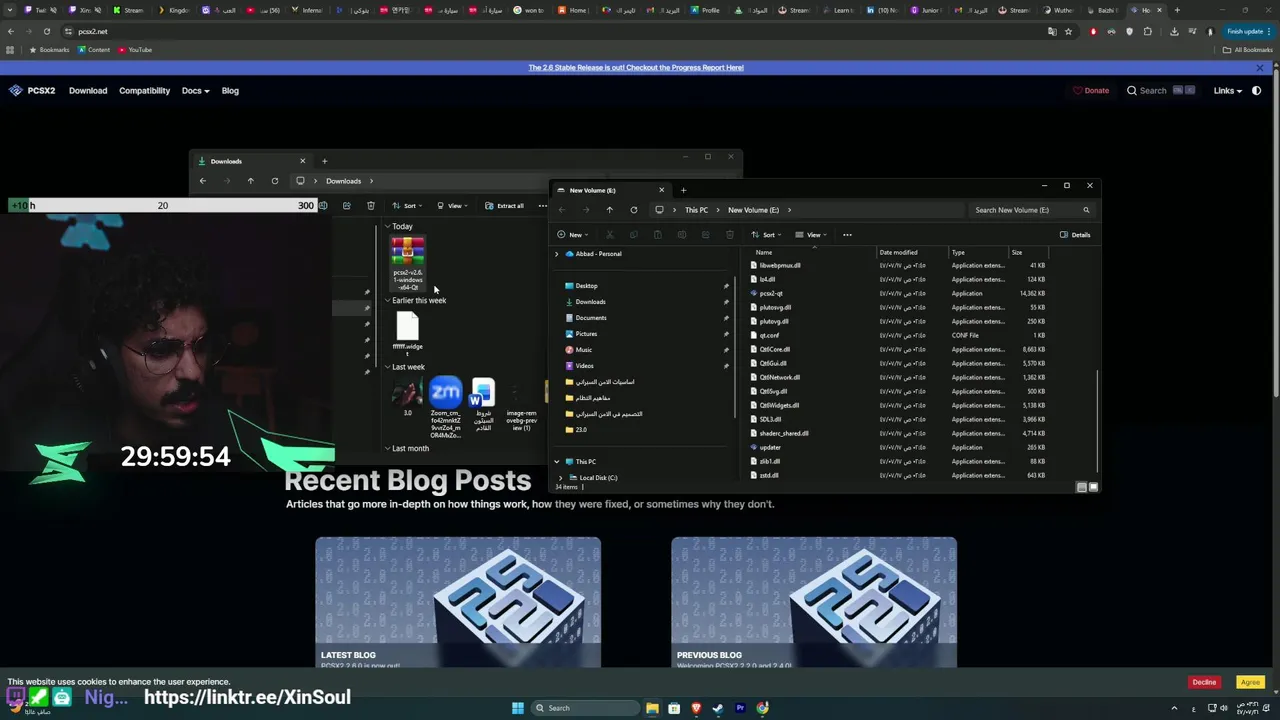Select the updater application file
Viewport: 1280px width, 720px height.
770,447
